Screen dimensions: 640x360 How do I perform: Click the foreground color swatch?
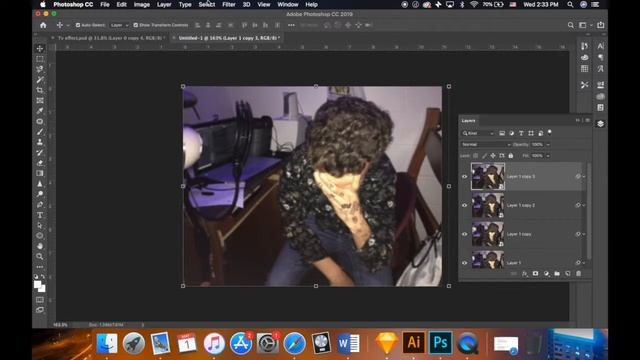37,284
